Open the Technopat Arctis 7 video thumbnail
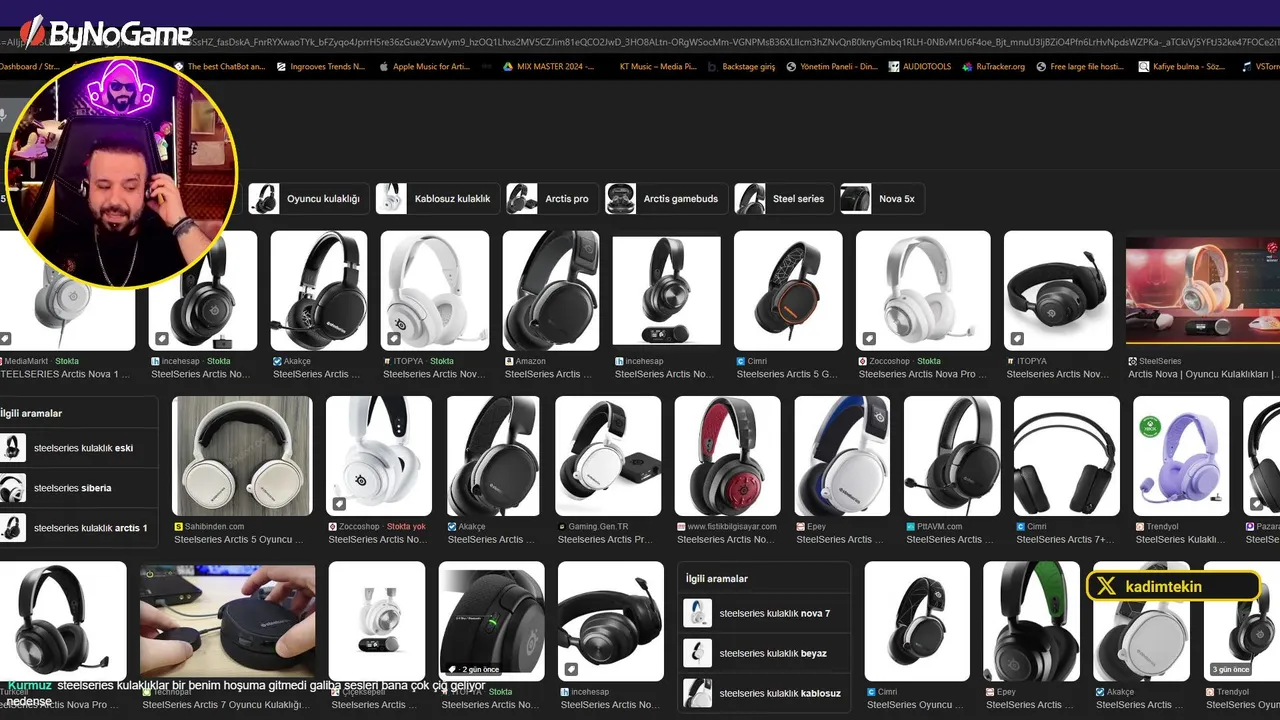Image resolution: width=1280 pixels, height=720 pixels. point(227,621)
